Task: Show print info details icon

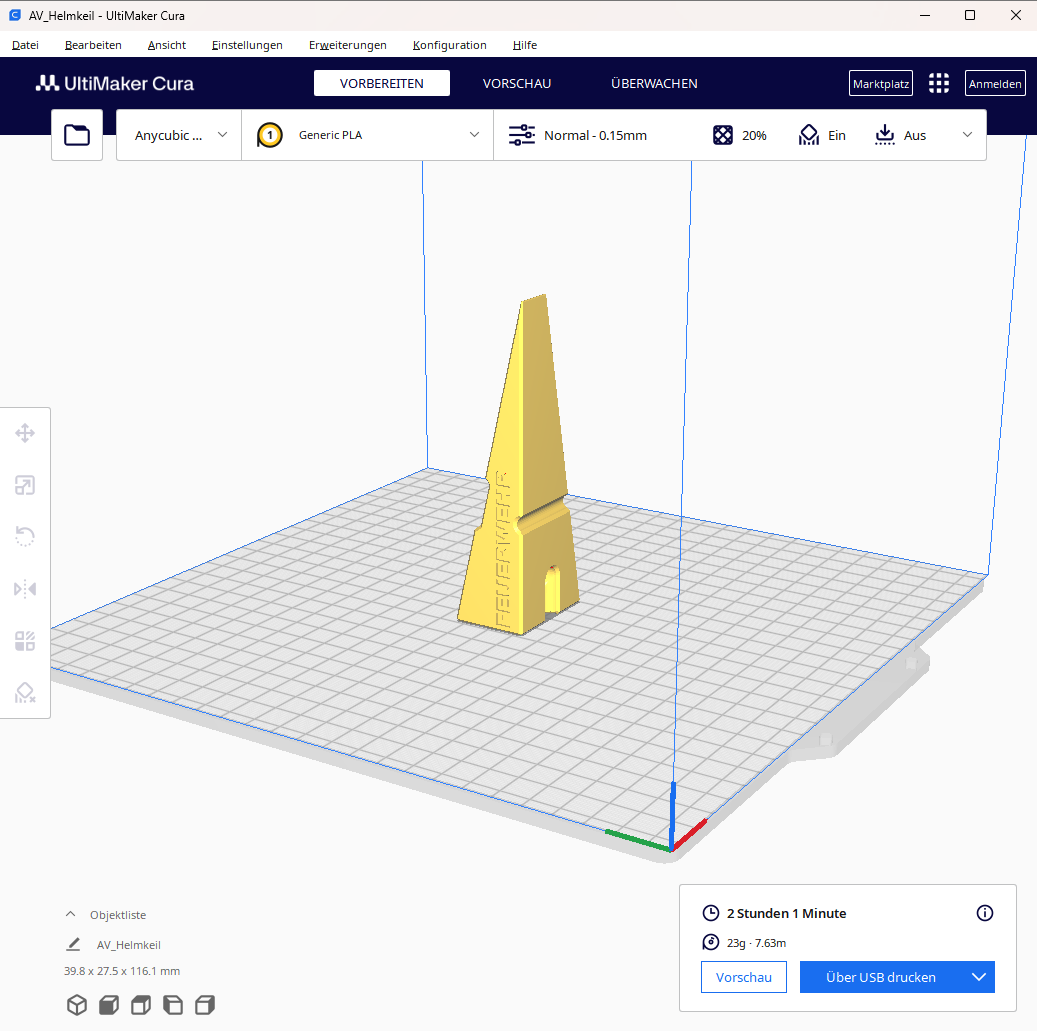Action: pos(985,913)
